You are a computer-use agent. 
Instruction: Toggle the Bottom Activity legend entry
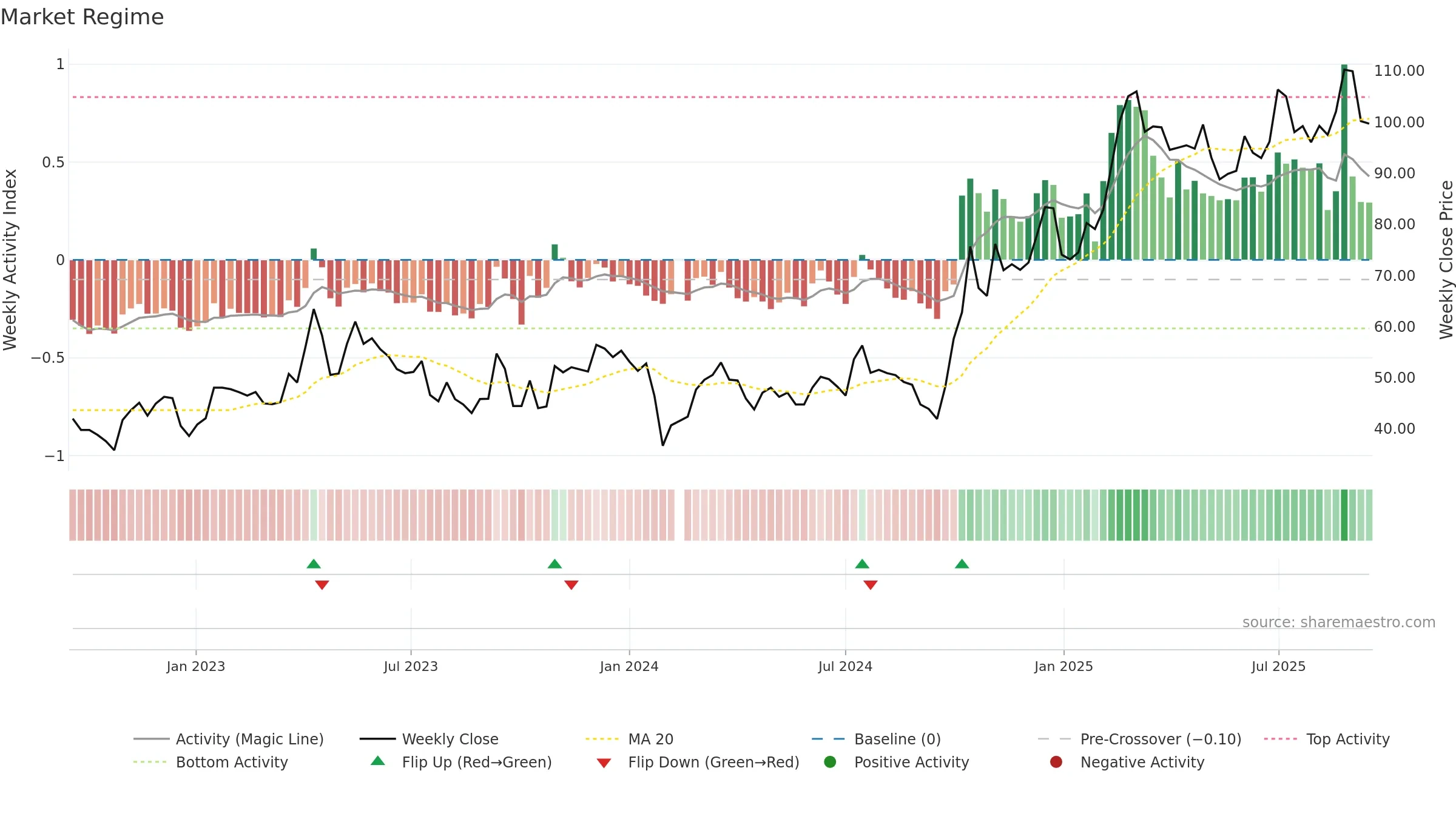tap(211, 762)
